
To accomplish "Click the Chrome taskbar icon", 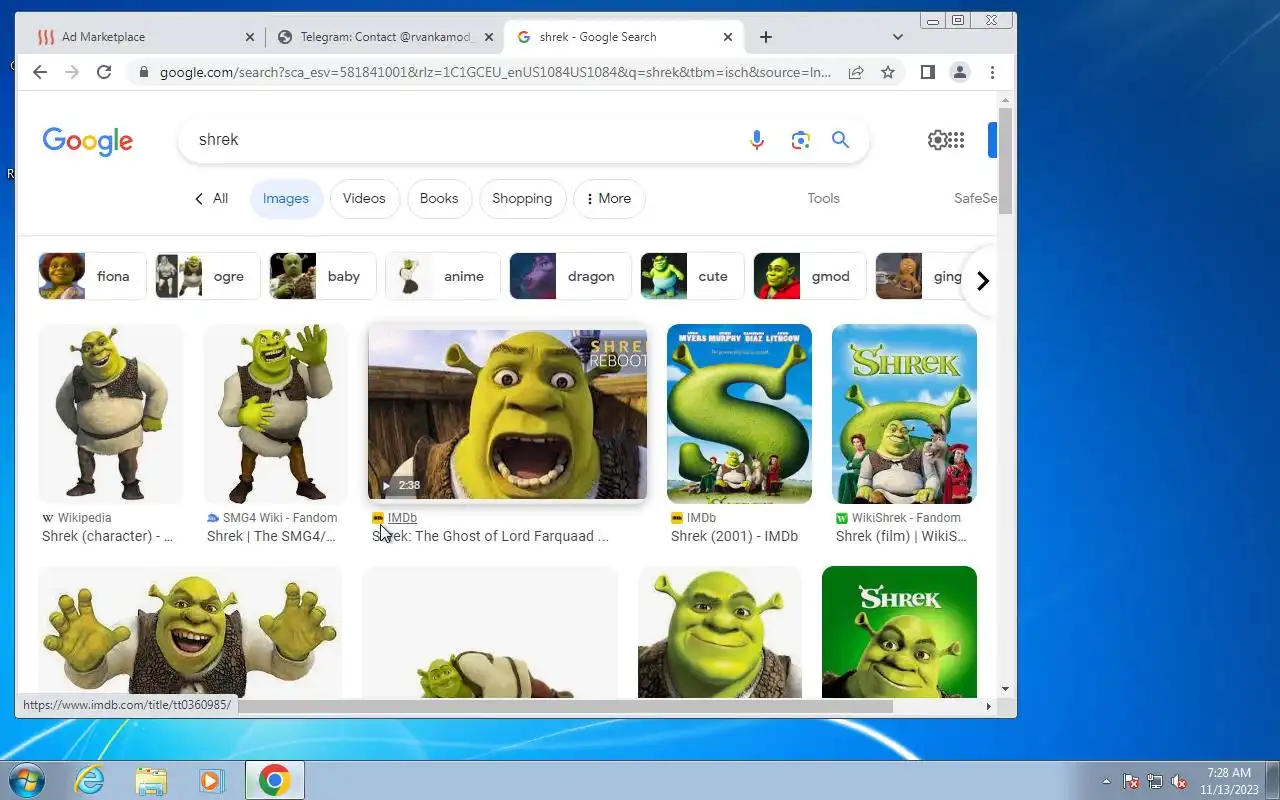I will (275, 780).
